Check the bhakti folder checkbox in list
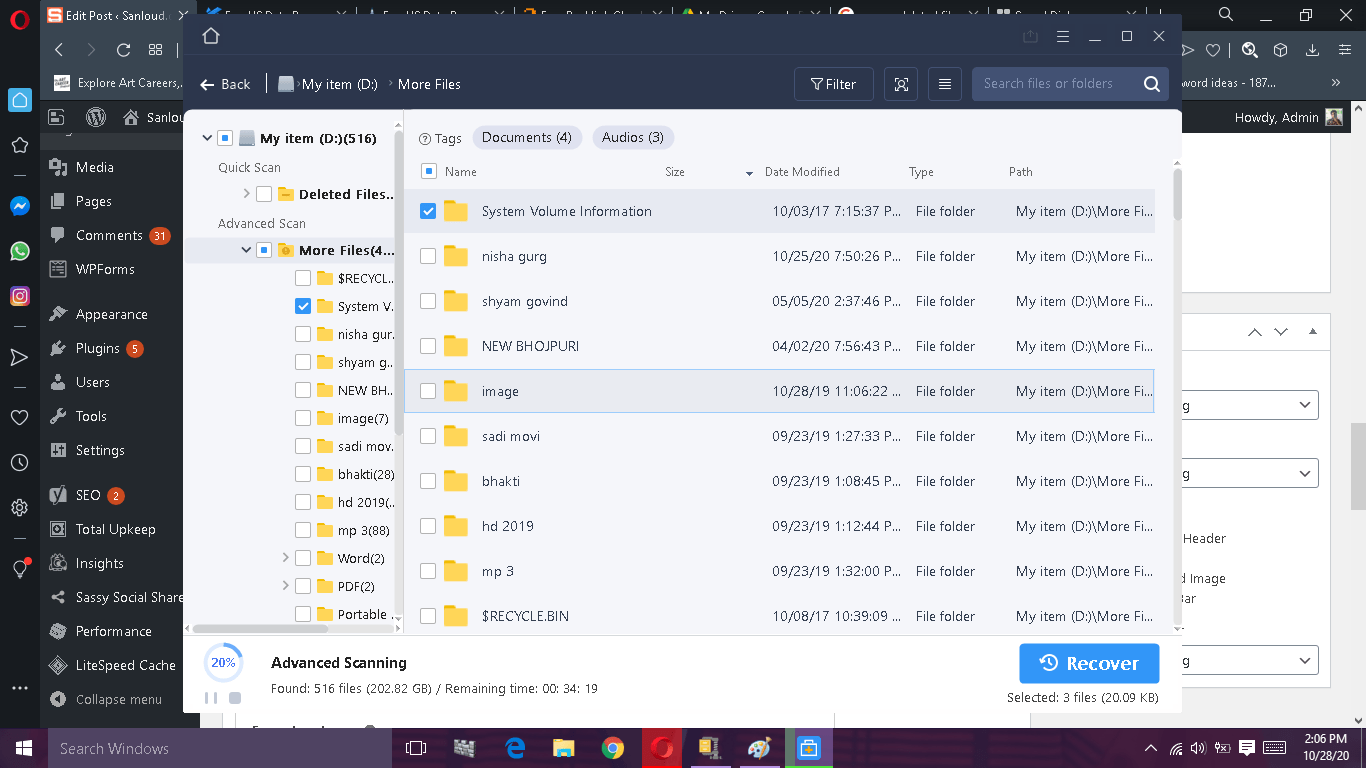Viewport: 1366px width, 768px height. 428,481
